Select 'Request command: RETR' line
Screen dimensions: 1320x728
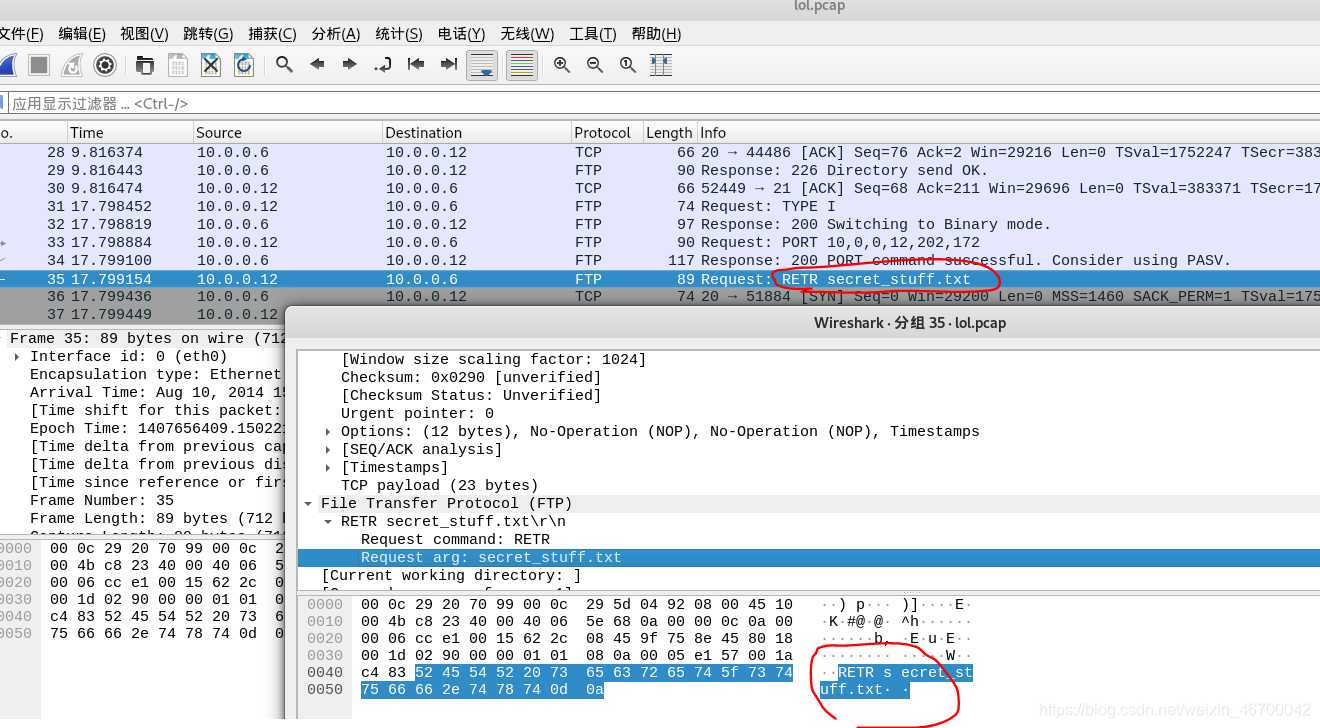pos(455,540)
